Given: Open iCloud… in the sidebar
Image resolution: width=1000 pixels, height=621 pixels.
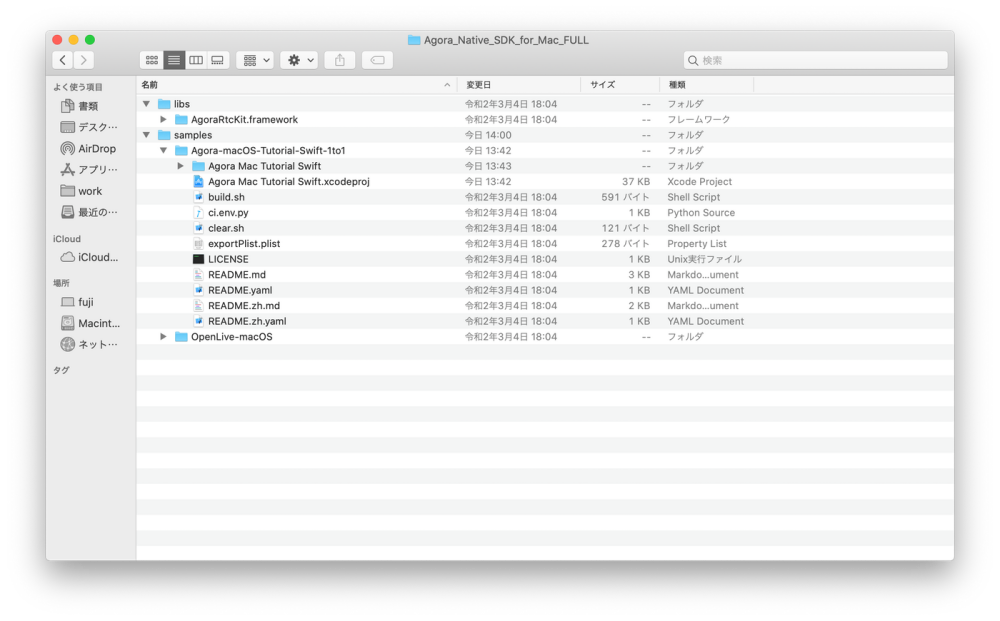Looking at the screenshot, I should [88, 257].
